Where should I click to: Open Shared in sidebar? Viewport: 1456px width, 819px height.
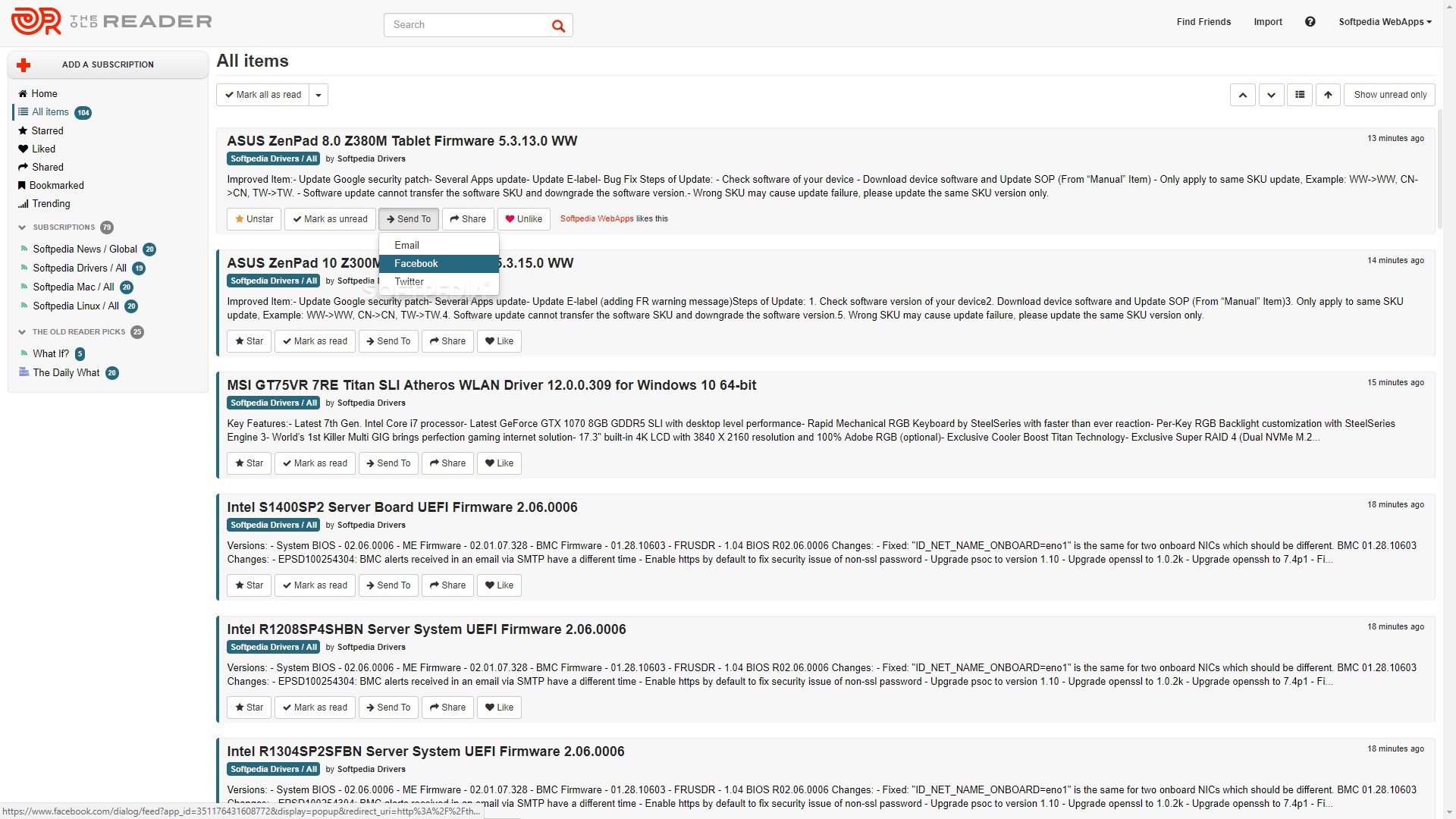pyautogui.click(x=48, y=168)
